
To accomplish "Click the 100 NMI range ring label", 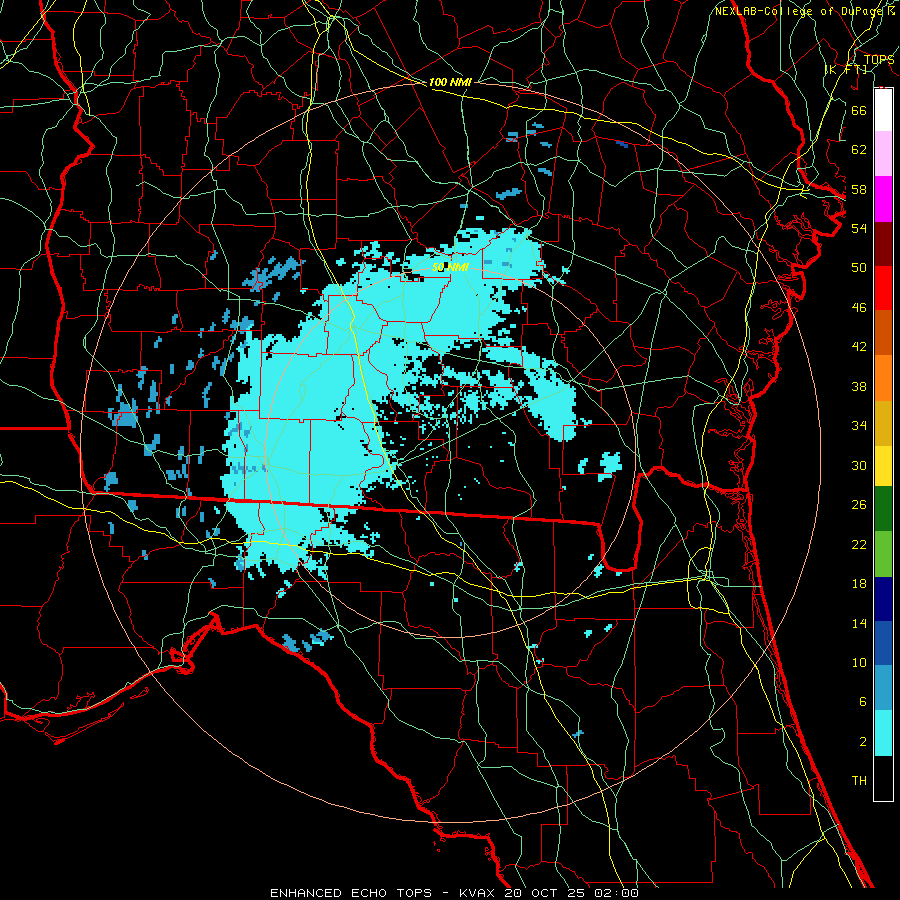I will 450,83.
